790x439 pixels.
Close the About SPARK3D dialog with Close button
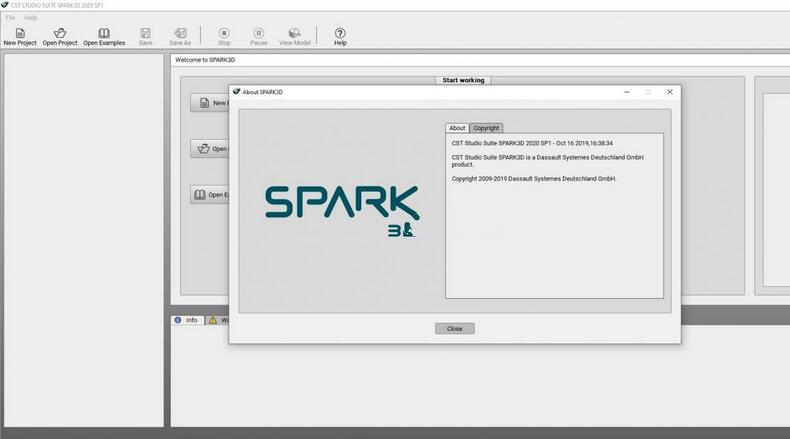[454, 329]
